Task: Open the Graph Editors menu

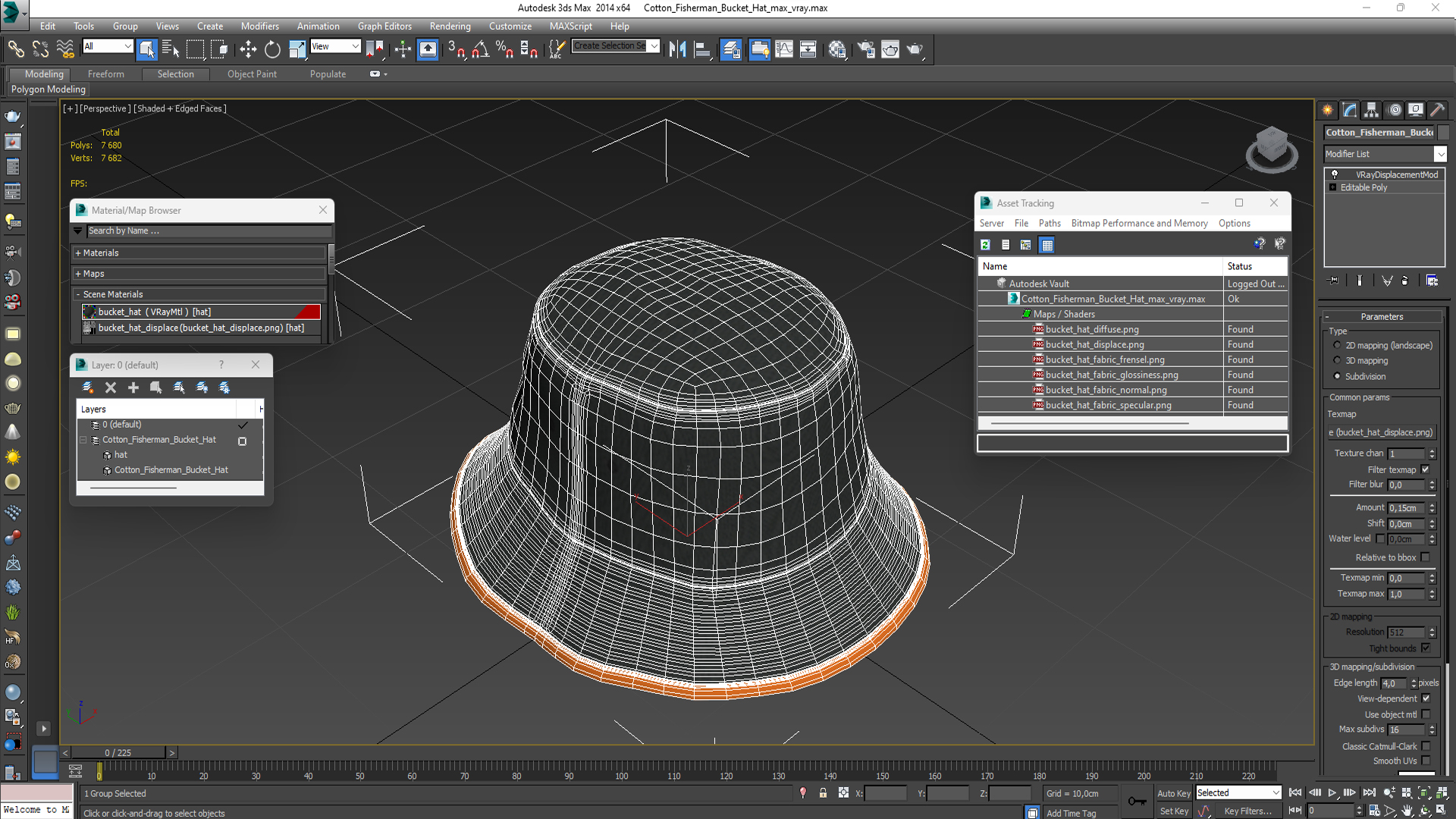Action: [x=384, y=26]
